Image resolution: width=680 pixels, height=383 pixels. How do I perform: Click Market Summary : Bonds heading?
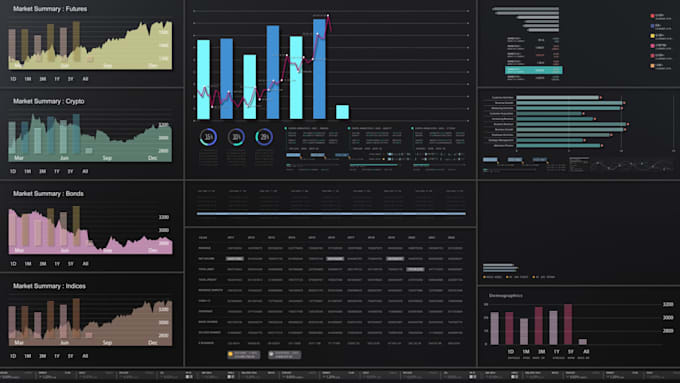48,193
